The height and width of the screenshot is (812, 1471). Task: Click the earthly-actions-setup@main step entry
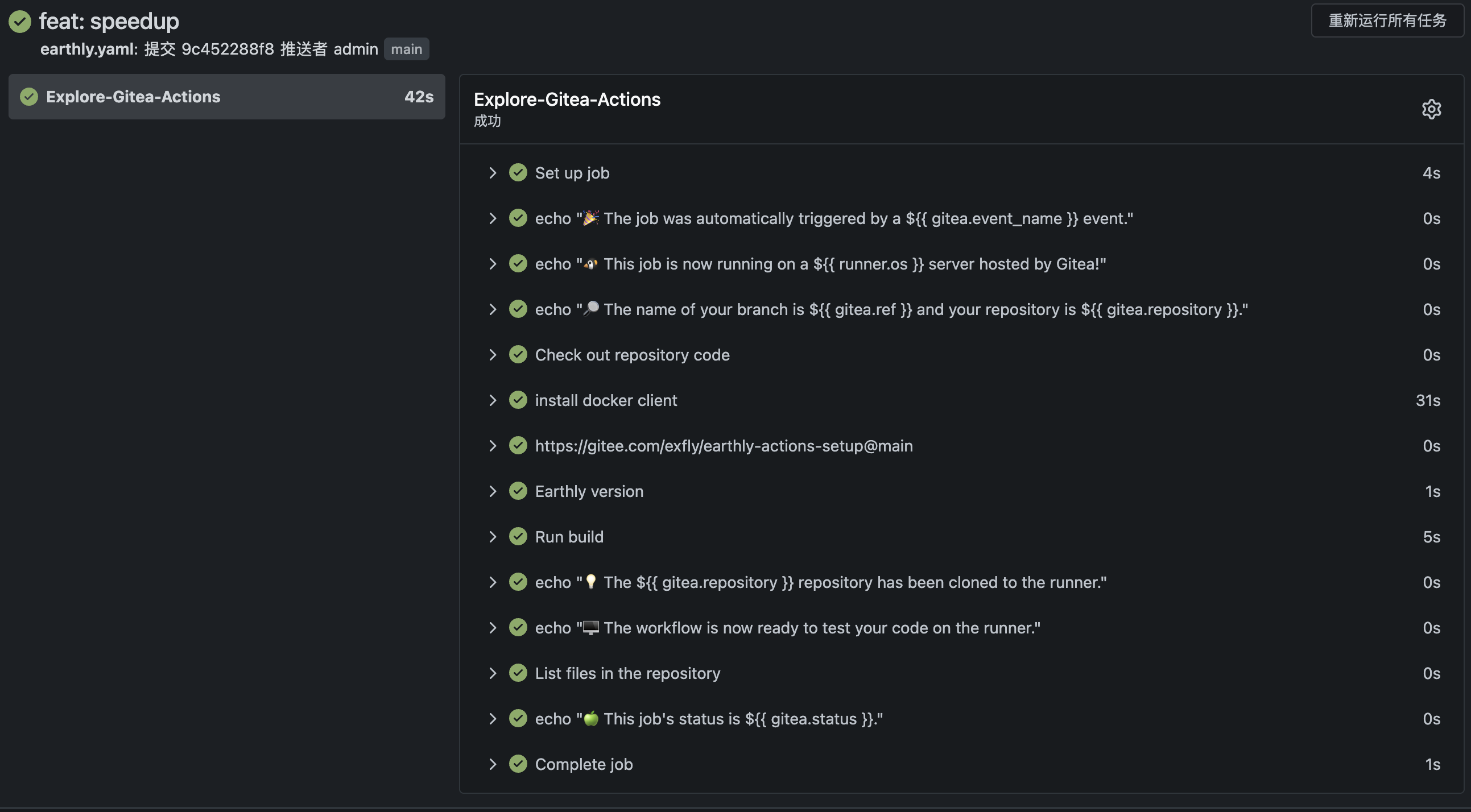coord(723,445)
